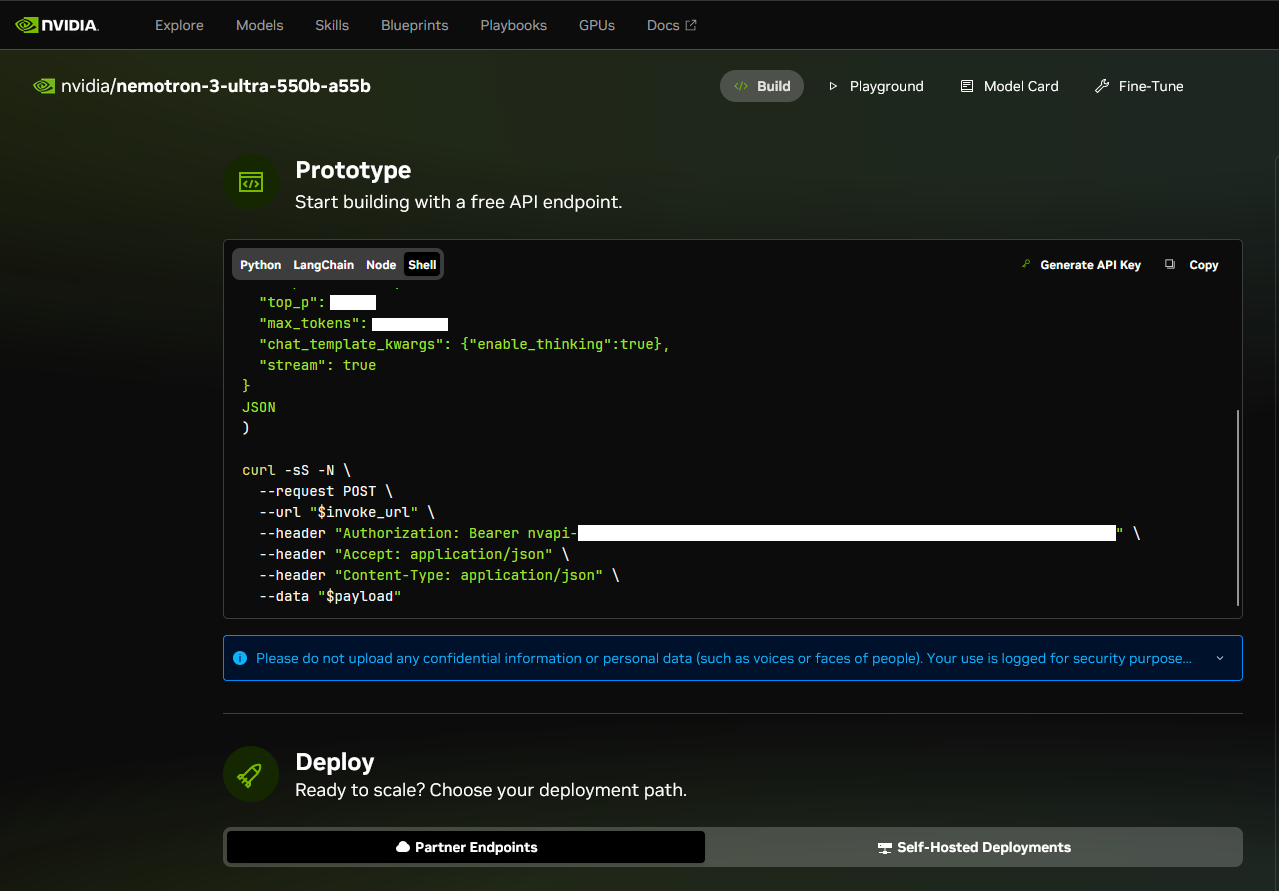Image resolution: width=1279 pixels, height=891 pixels.
Task: Copy the code snippet
Action: [1191, 265]
